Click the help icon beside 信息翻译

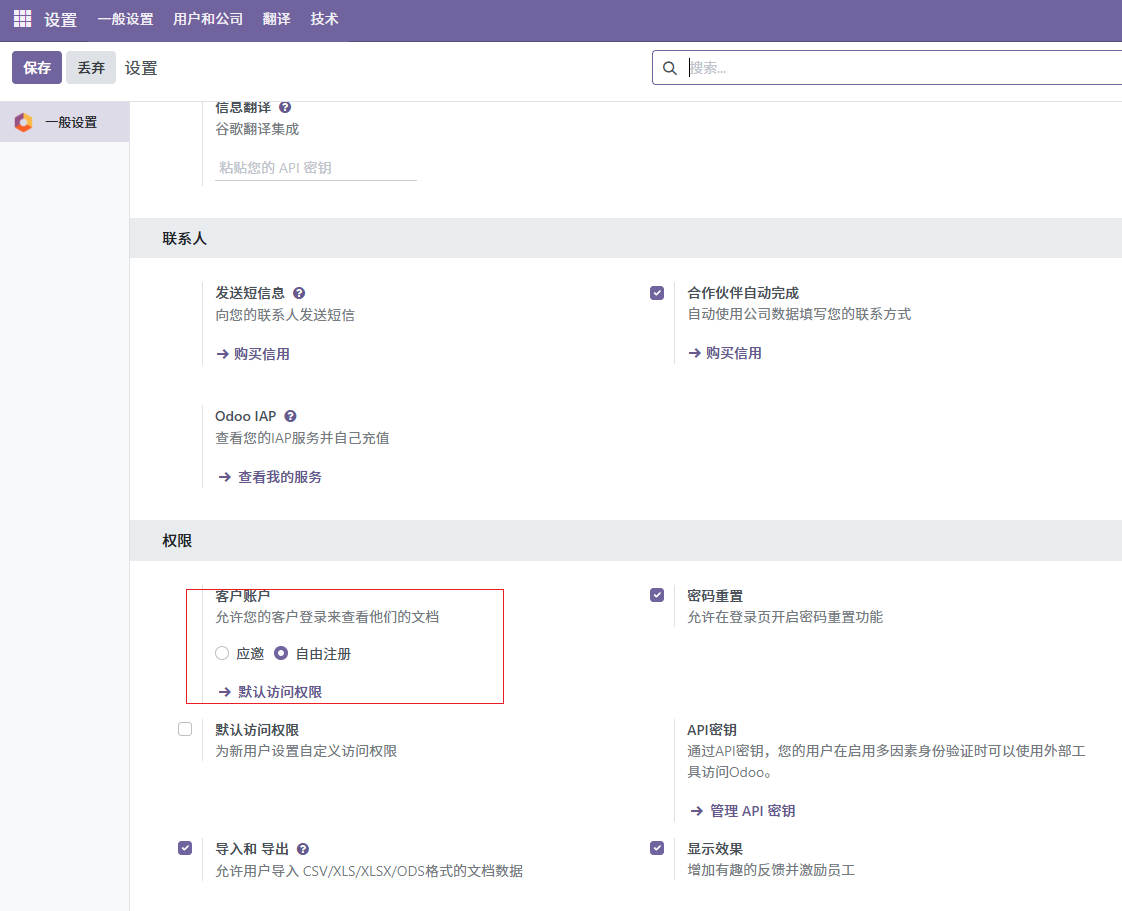point(285,107)
